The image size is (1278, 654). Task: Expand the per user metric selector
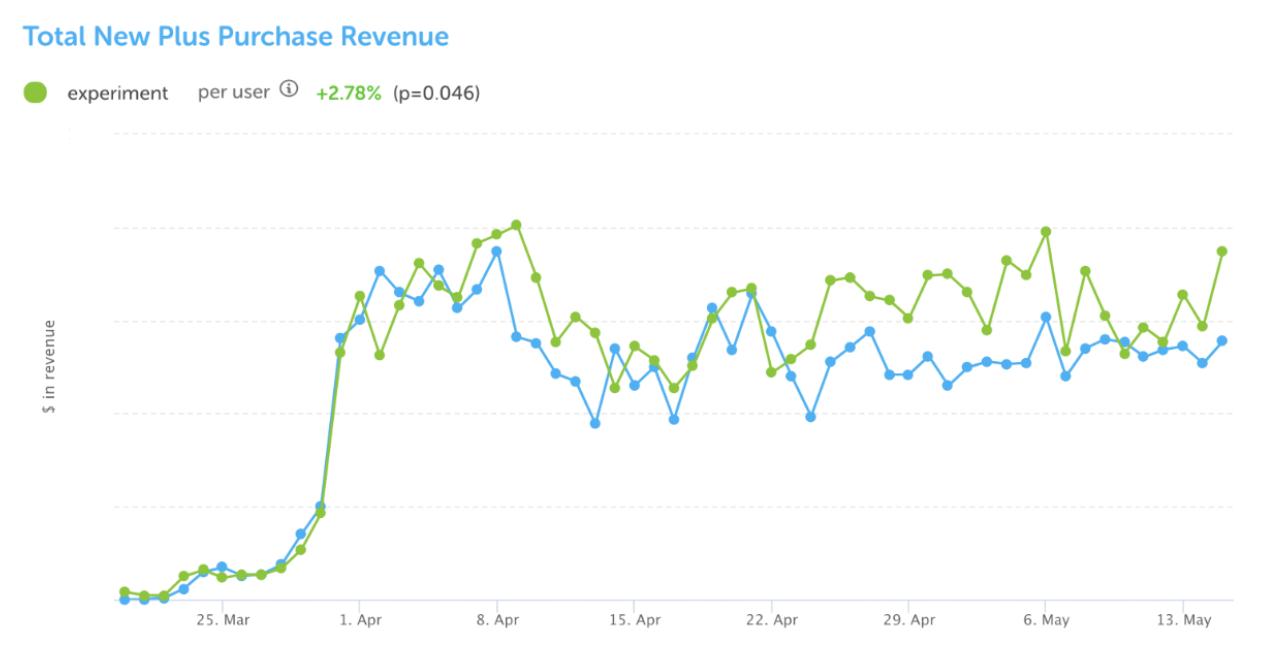click(237, 90)
